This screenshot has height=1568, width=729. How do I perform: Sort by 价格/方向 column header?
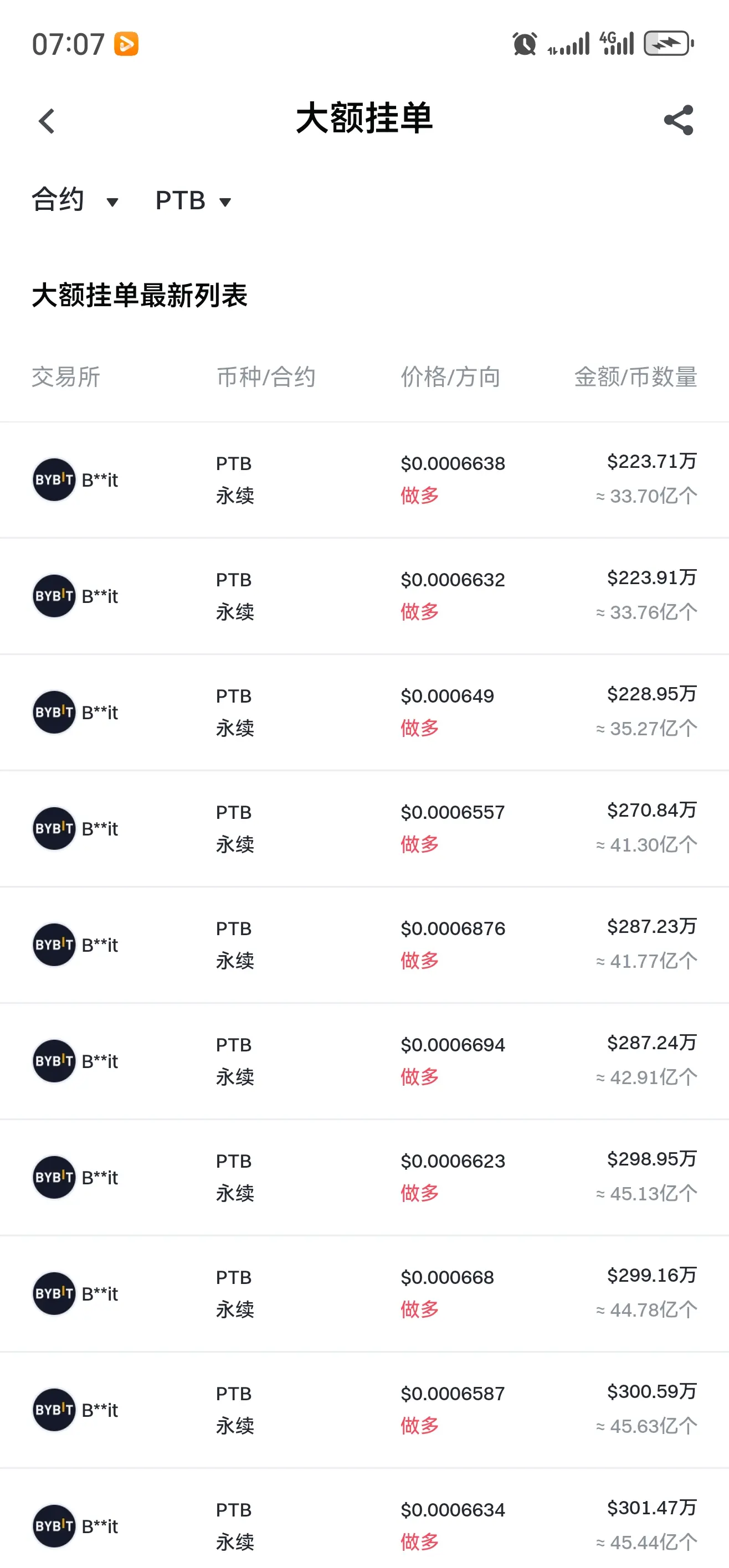point(451,377)
